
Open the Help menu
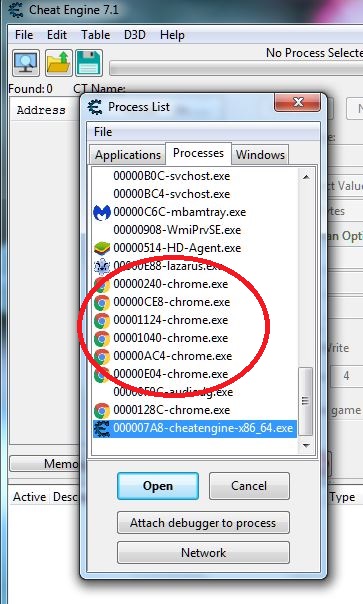tap(172, 35)
